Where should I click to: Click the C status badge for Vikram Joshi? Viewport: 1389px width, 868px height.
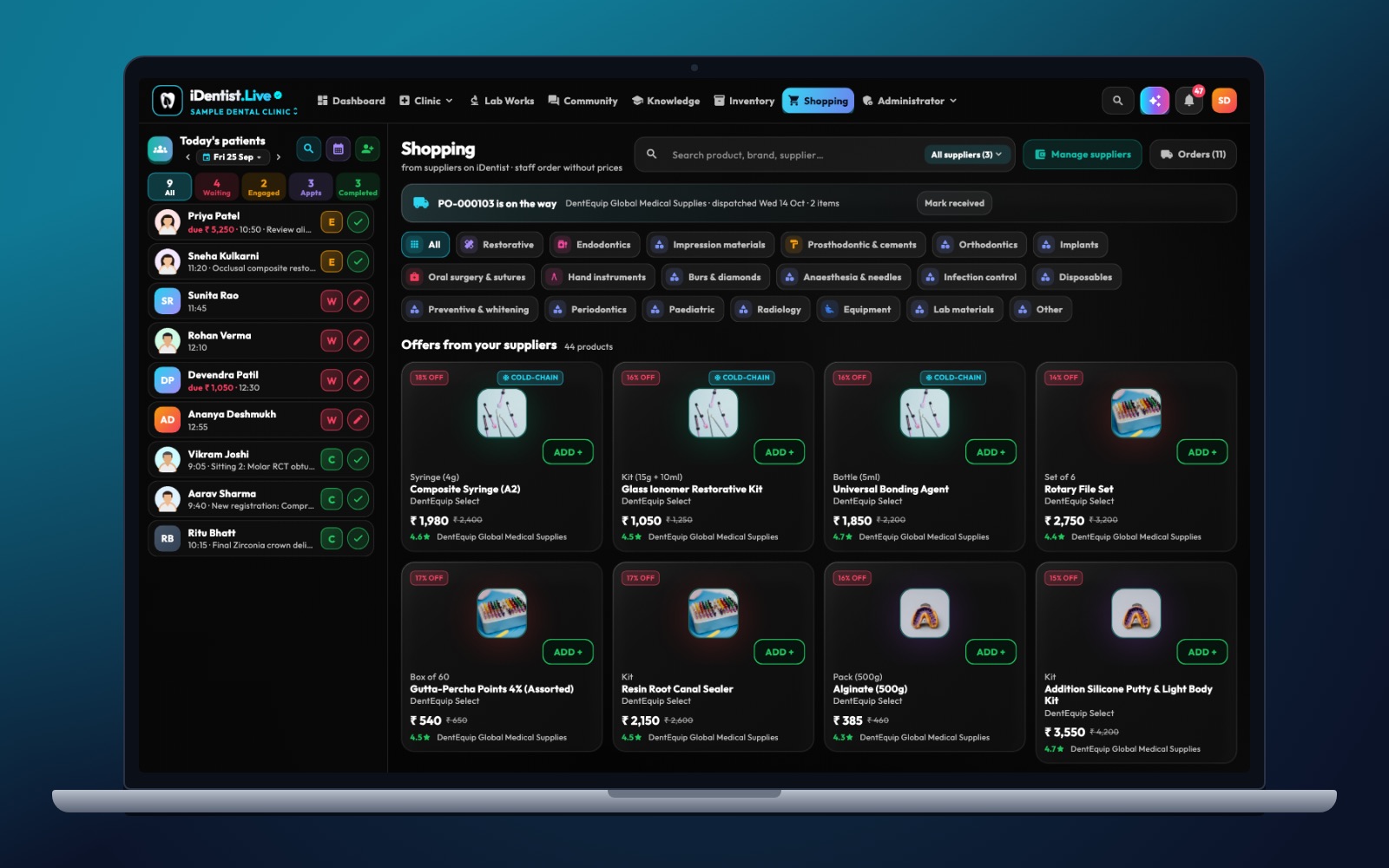coord(332,460)
